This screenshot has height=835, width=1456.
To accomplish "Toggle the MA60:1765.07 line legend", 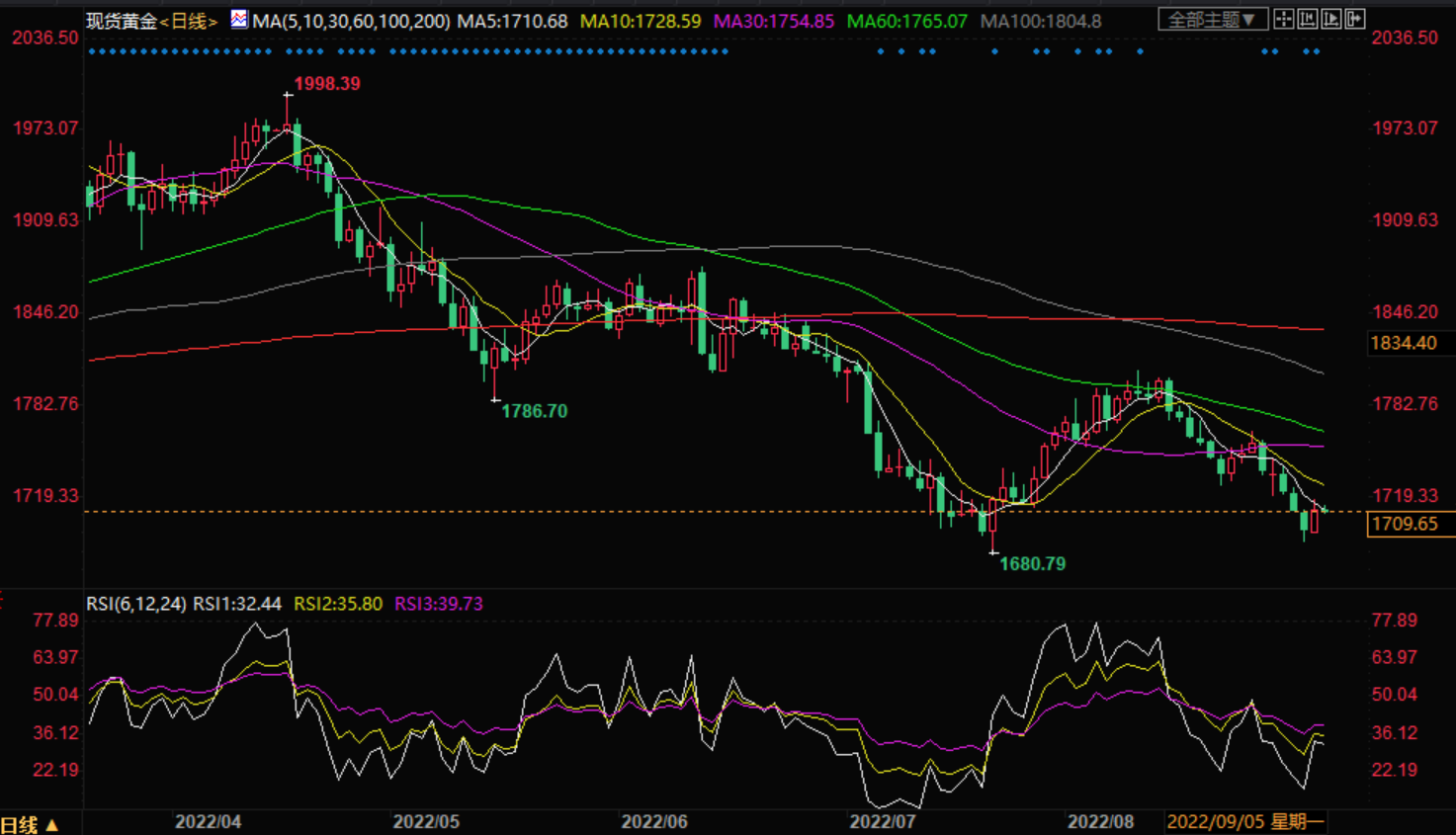I will coord(907,21).
